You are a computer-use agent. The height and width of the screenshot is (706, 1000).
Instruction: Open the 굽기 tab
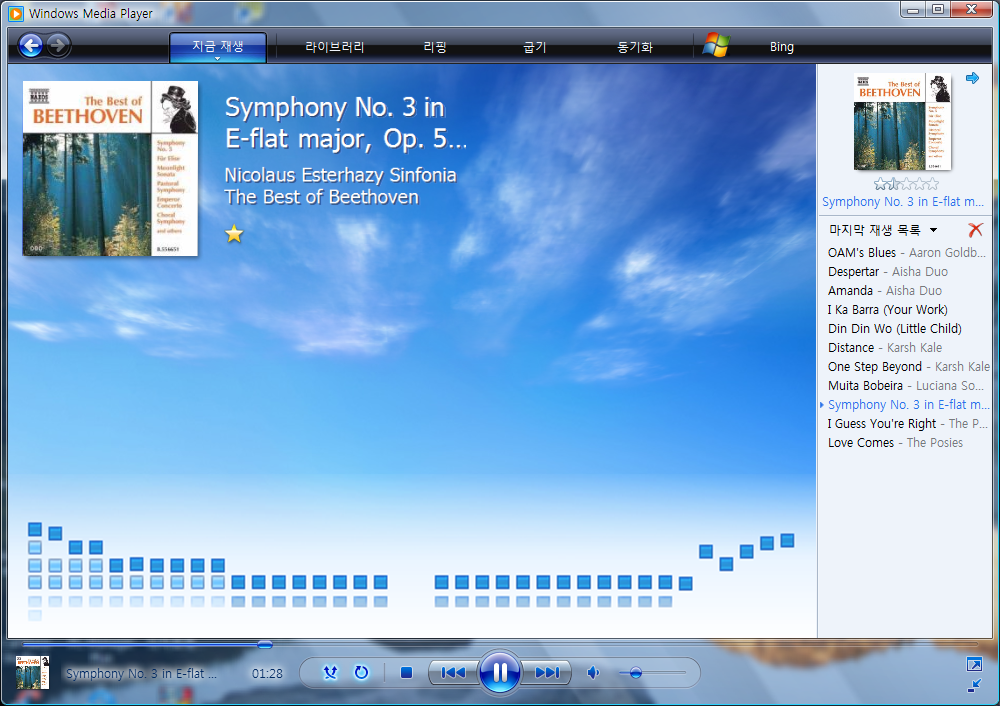click(533, 45)
